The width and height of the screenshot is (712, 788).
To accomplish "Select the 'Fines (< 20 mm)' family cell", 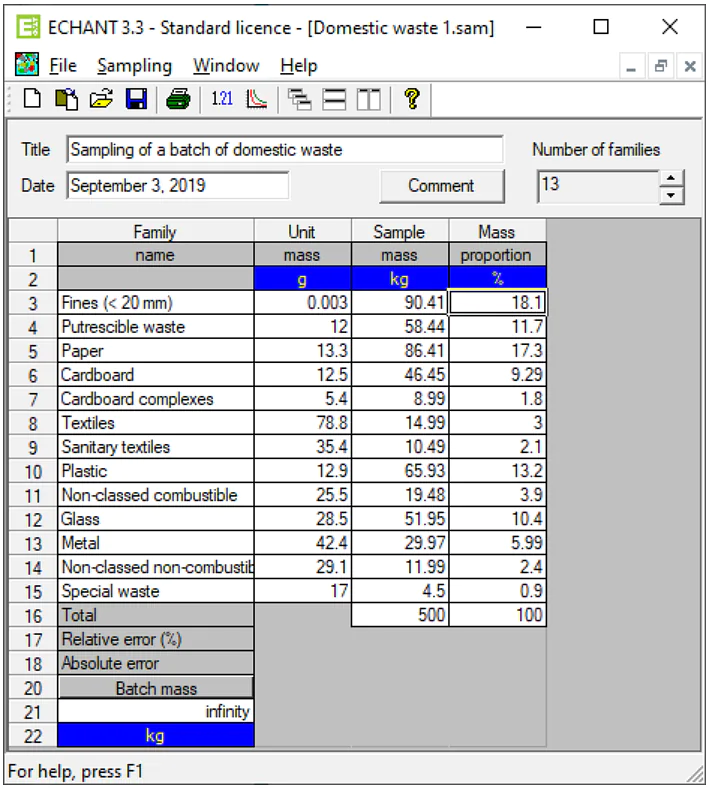I will pos(156,303).
